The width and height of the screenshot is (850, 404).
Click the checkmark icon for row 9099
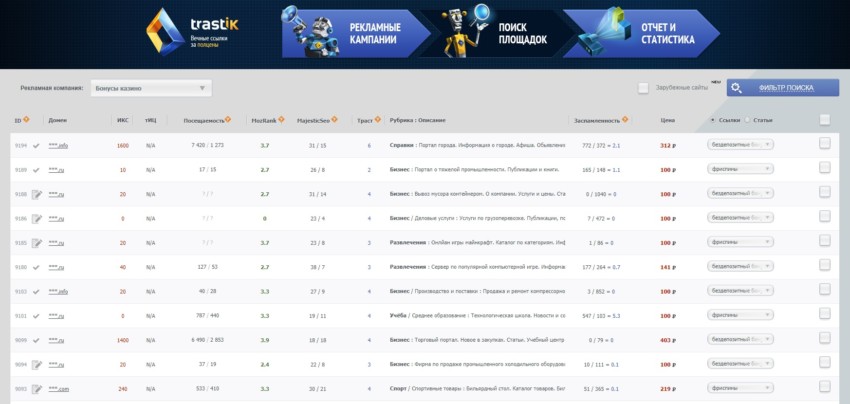pyautogui.click(x=36, y=340)
